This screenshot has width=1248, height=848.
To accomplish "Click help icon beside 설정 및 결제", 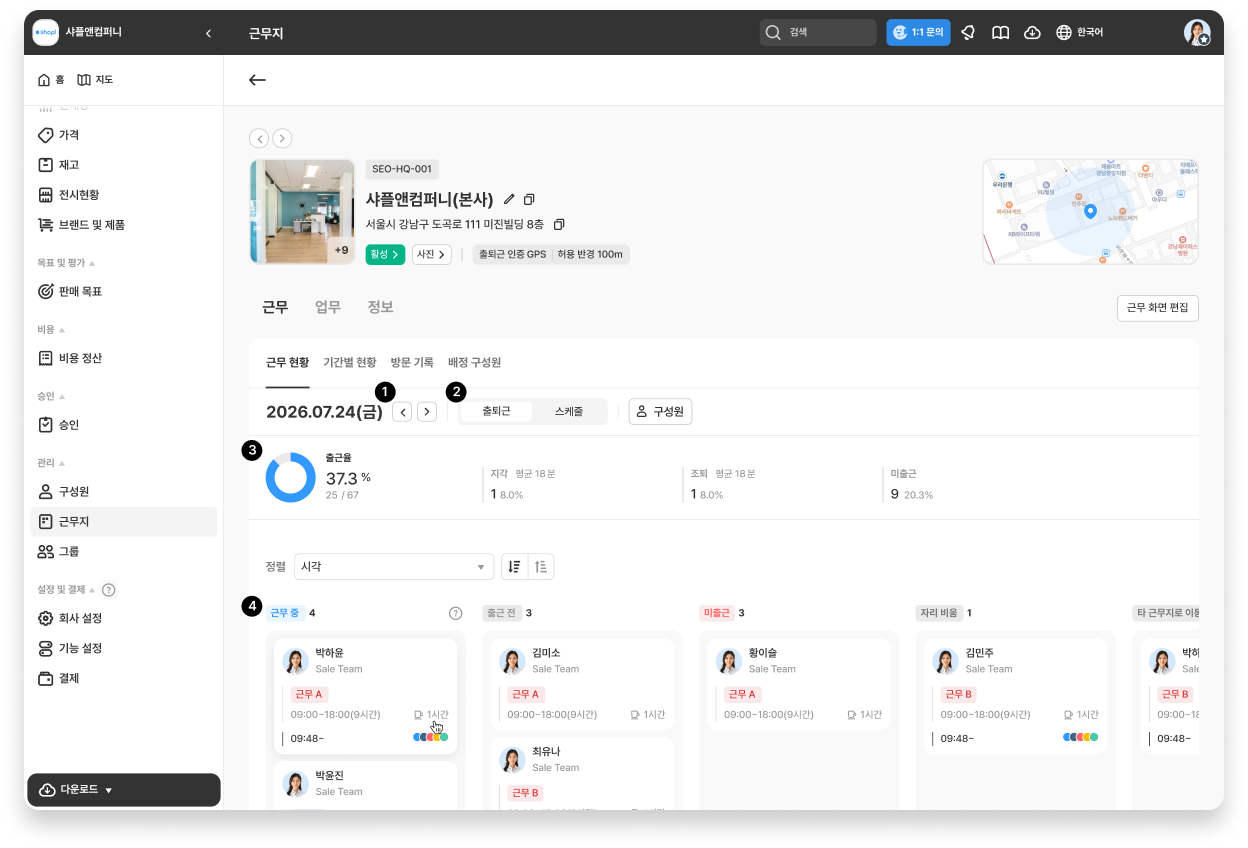I will (109, 590).
